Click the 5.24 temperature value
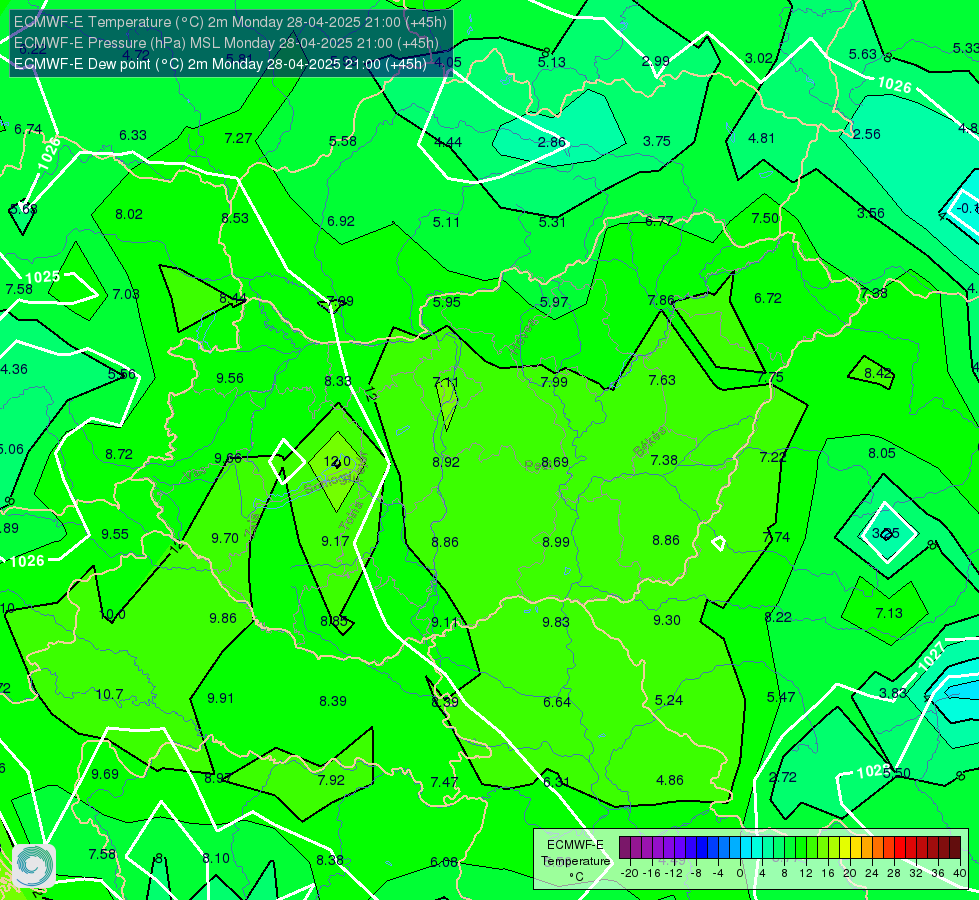Screen dimensions: 979x900 coord(669,700)
